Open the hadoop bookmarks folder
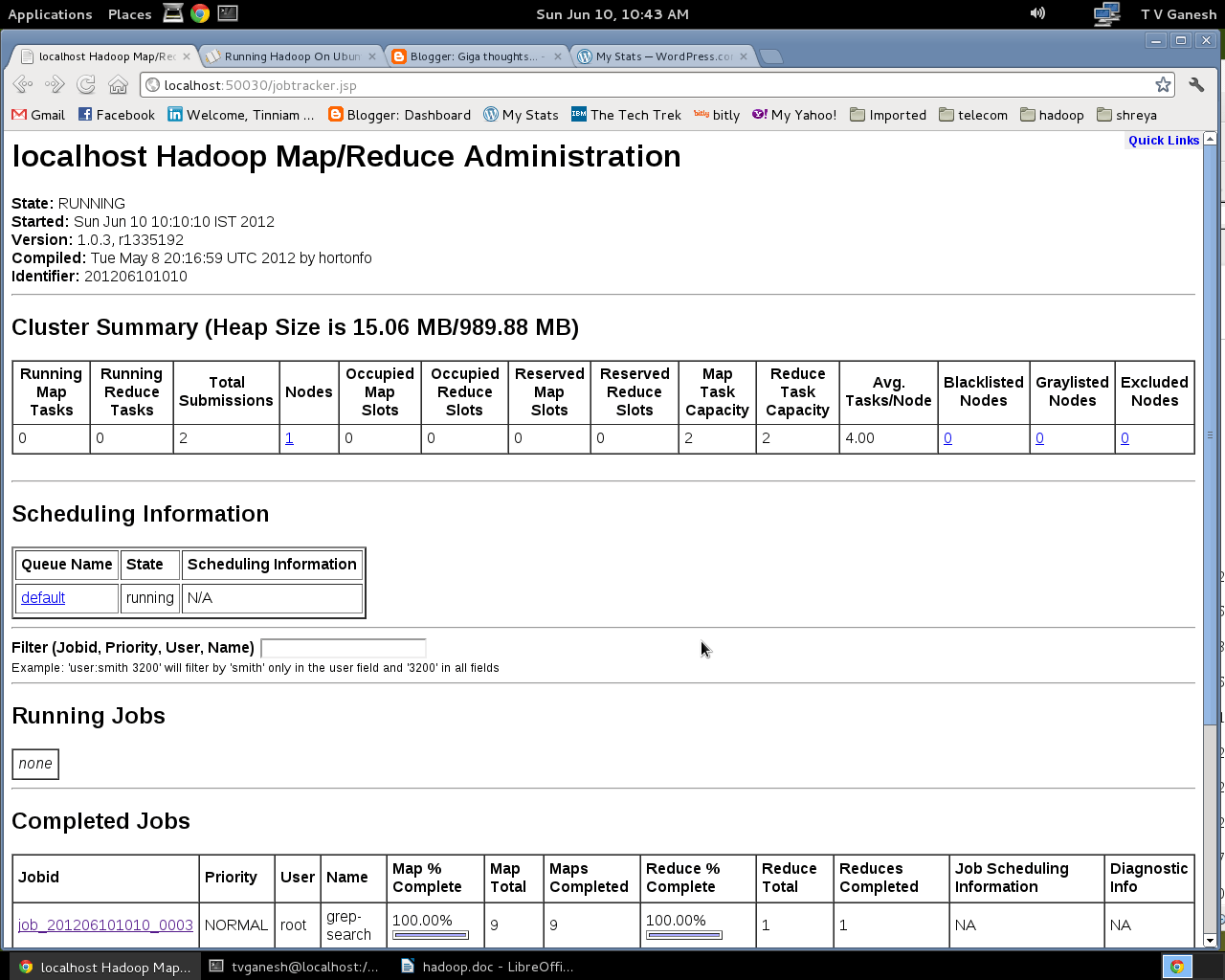 click(1052, 115)
